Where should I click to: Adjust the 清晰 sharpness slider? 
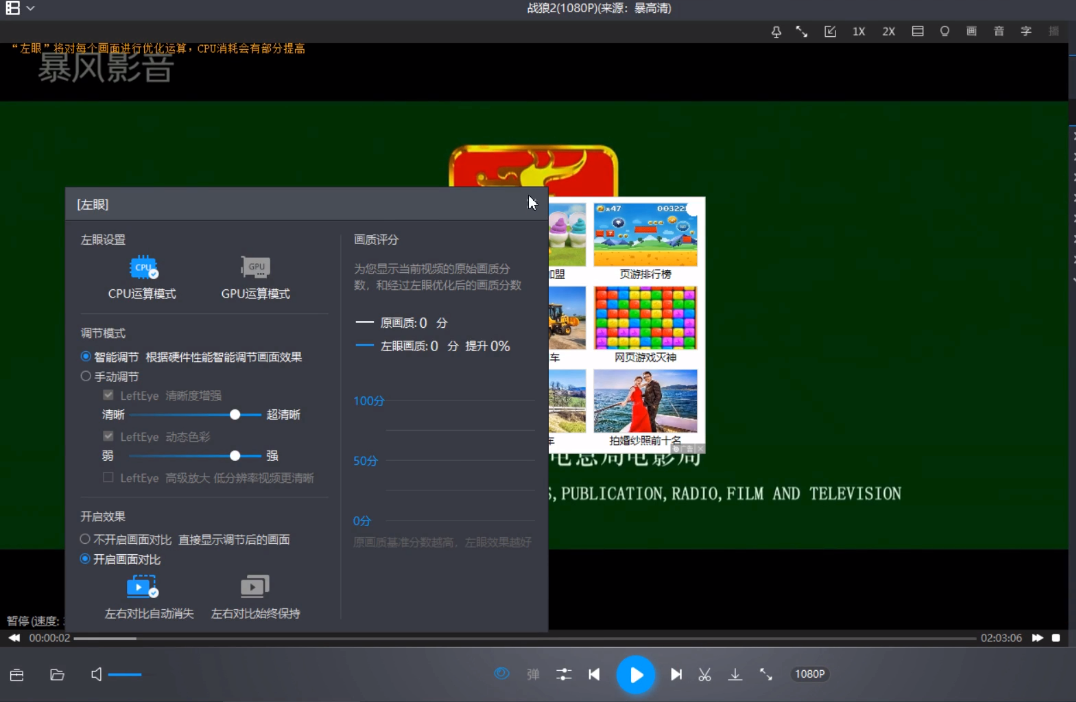click(235, 414)
